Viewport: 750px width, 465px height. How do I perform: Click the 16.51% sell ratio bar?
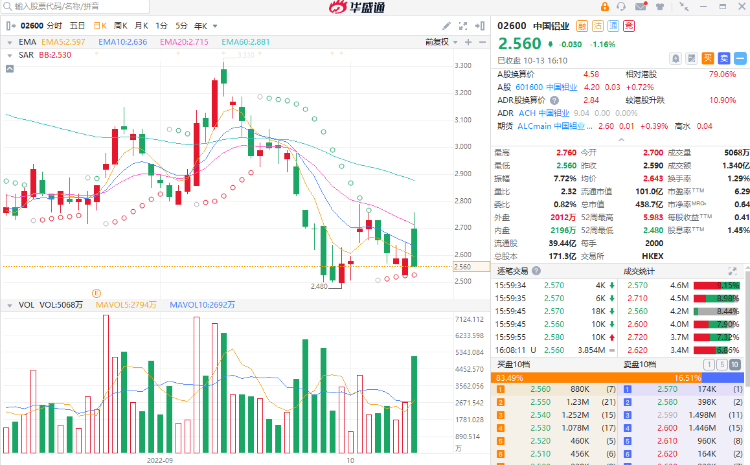[722, 378]
